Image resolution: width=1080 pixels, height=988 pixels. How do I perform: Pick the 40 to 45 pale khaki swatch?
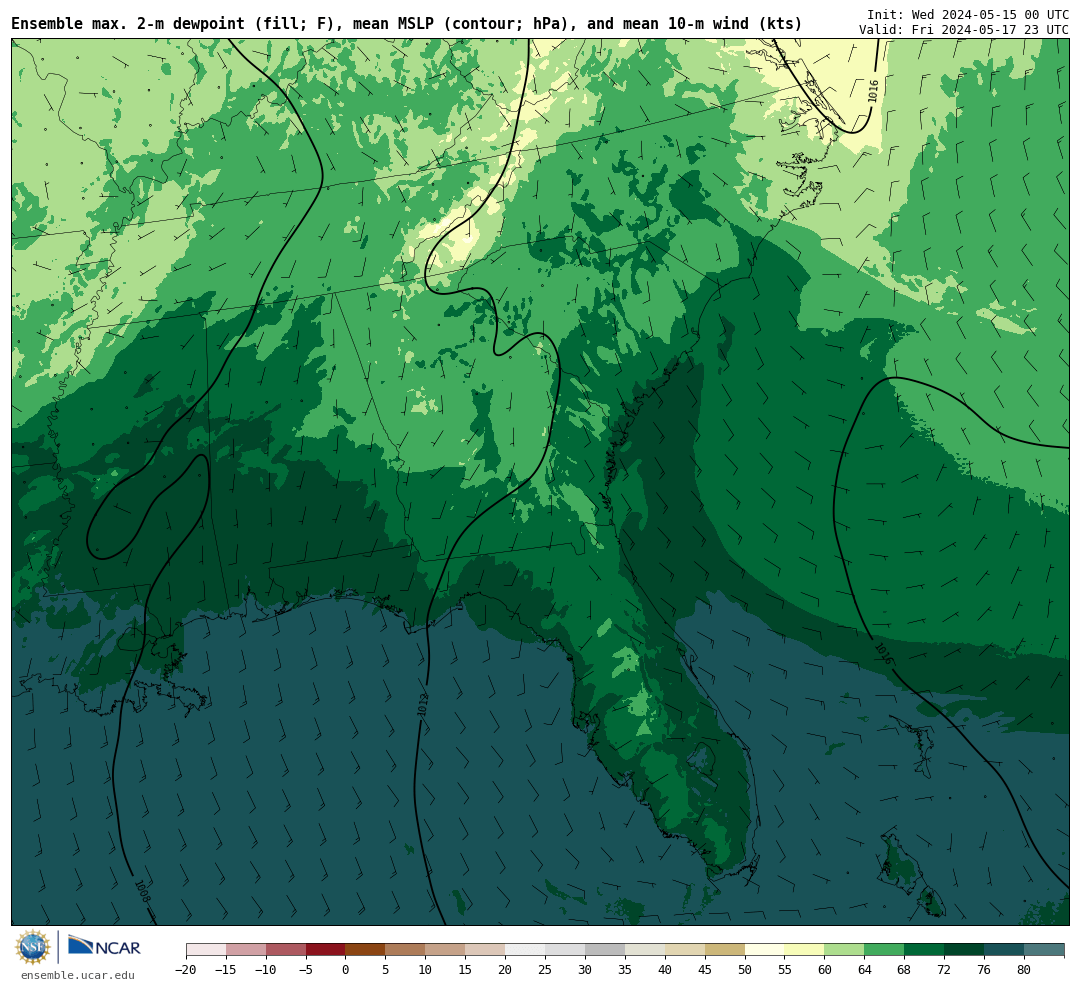pyautogui.click(x=685, y=949)
